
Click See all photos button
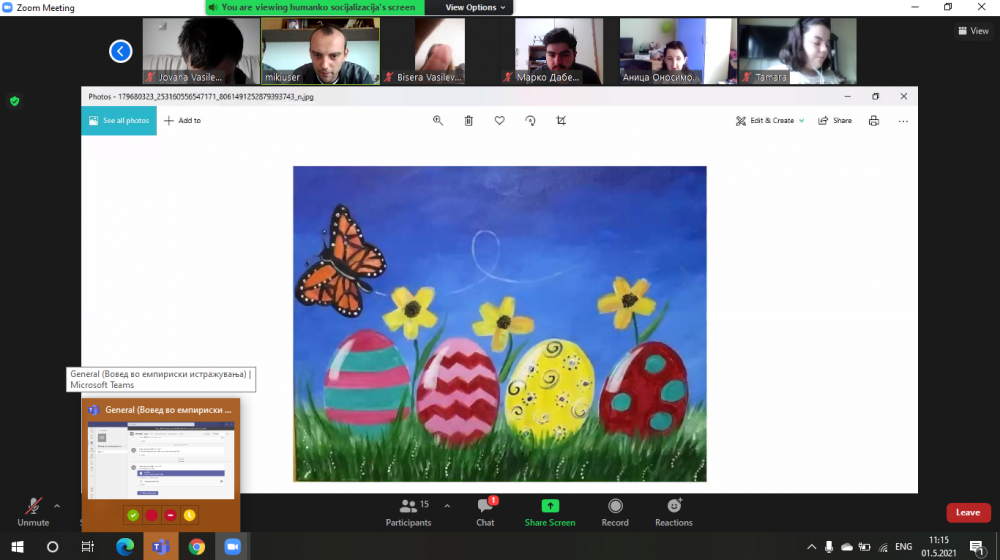(x=119, y=120)
